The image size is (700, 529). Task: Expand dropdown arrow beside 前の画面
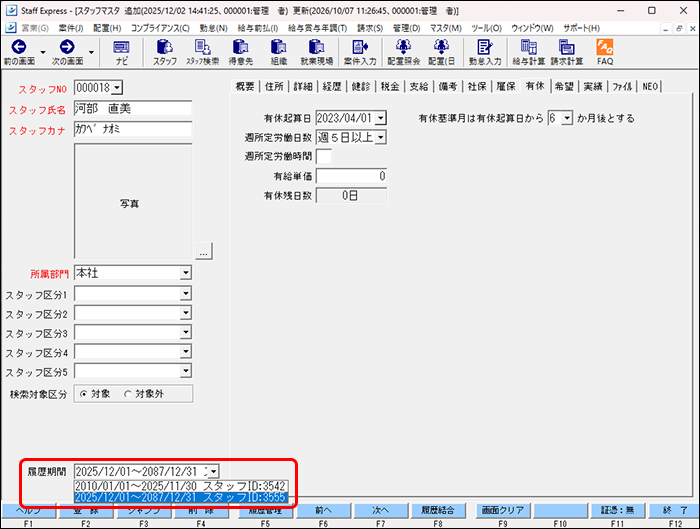pos(43,52)
